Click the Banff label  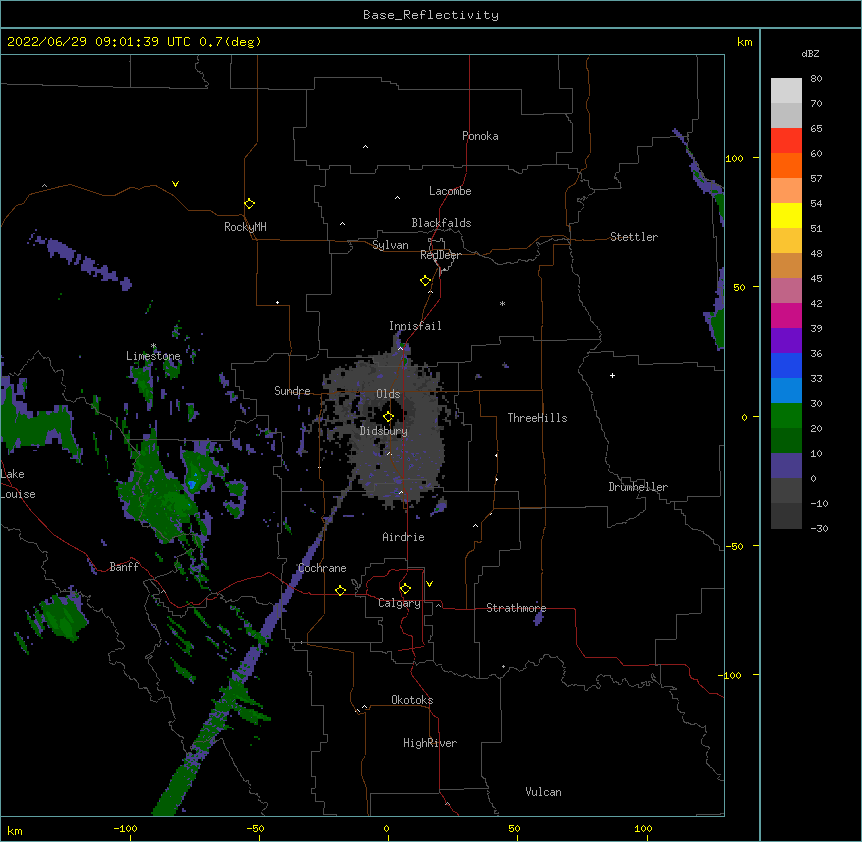(x=124, y=567)
